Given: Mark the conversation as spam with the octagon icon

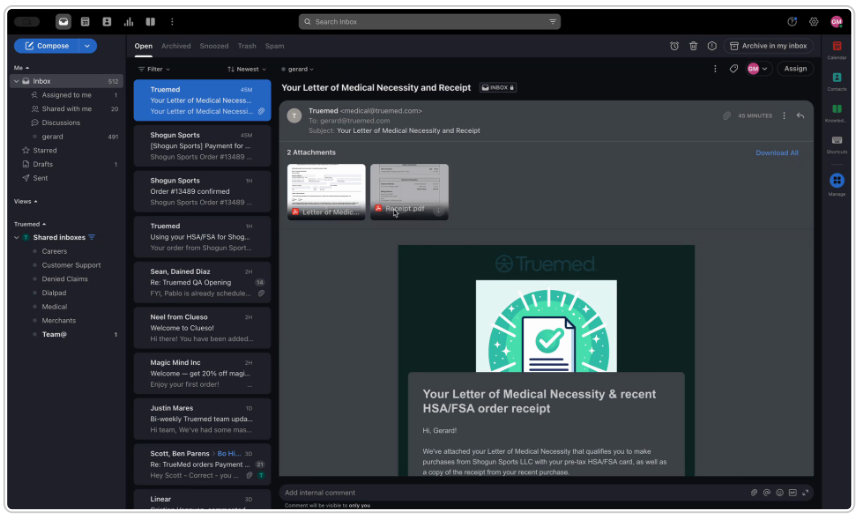Looking at the screenshot, I should (712, 46).
